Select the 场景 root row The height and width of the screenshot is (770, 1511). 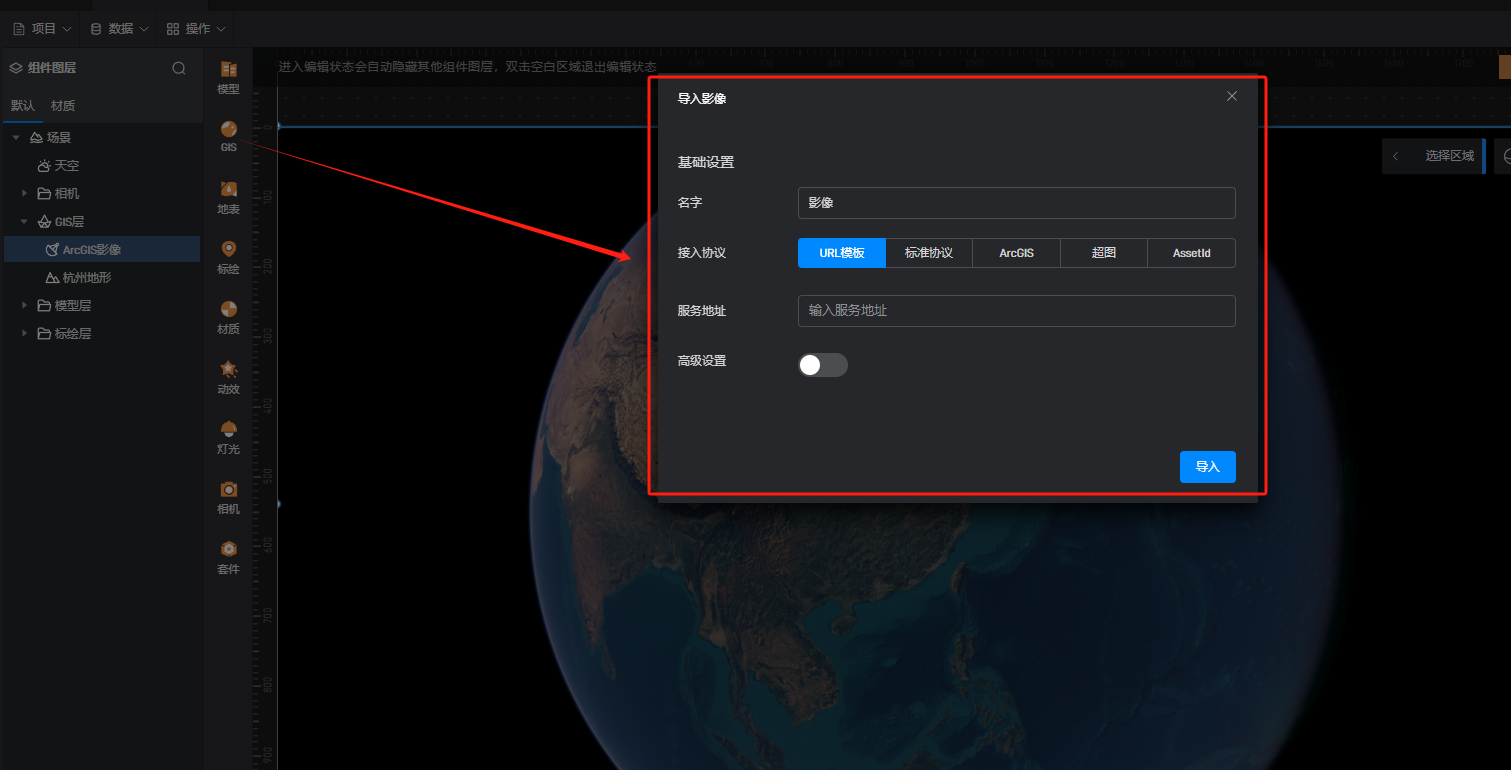tap(102, 137)
